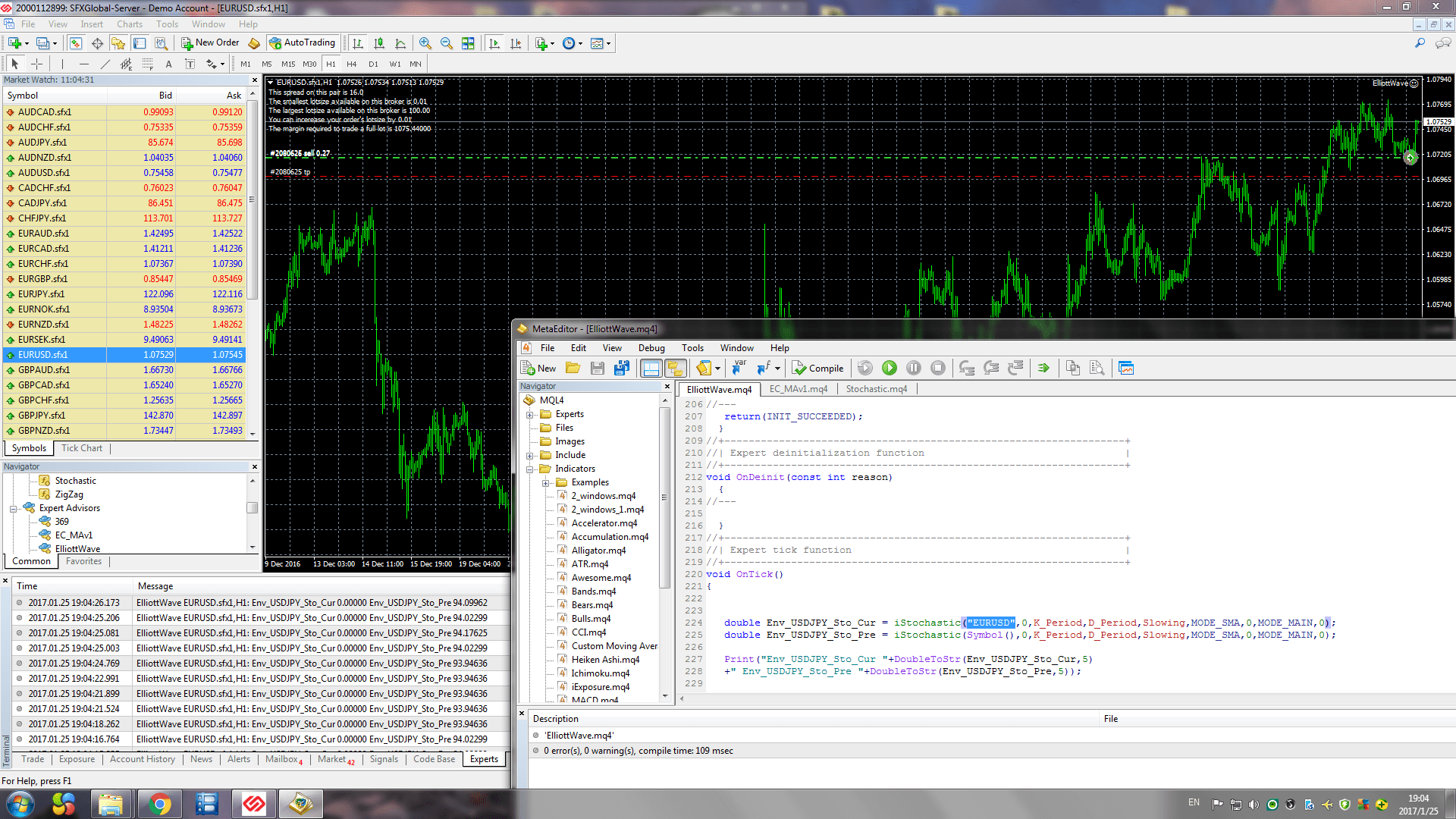The image size is (1456, 819).
Task: Switch timeframe to H4
Action: (351, 64)
